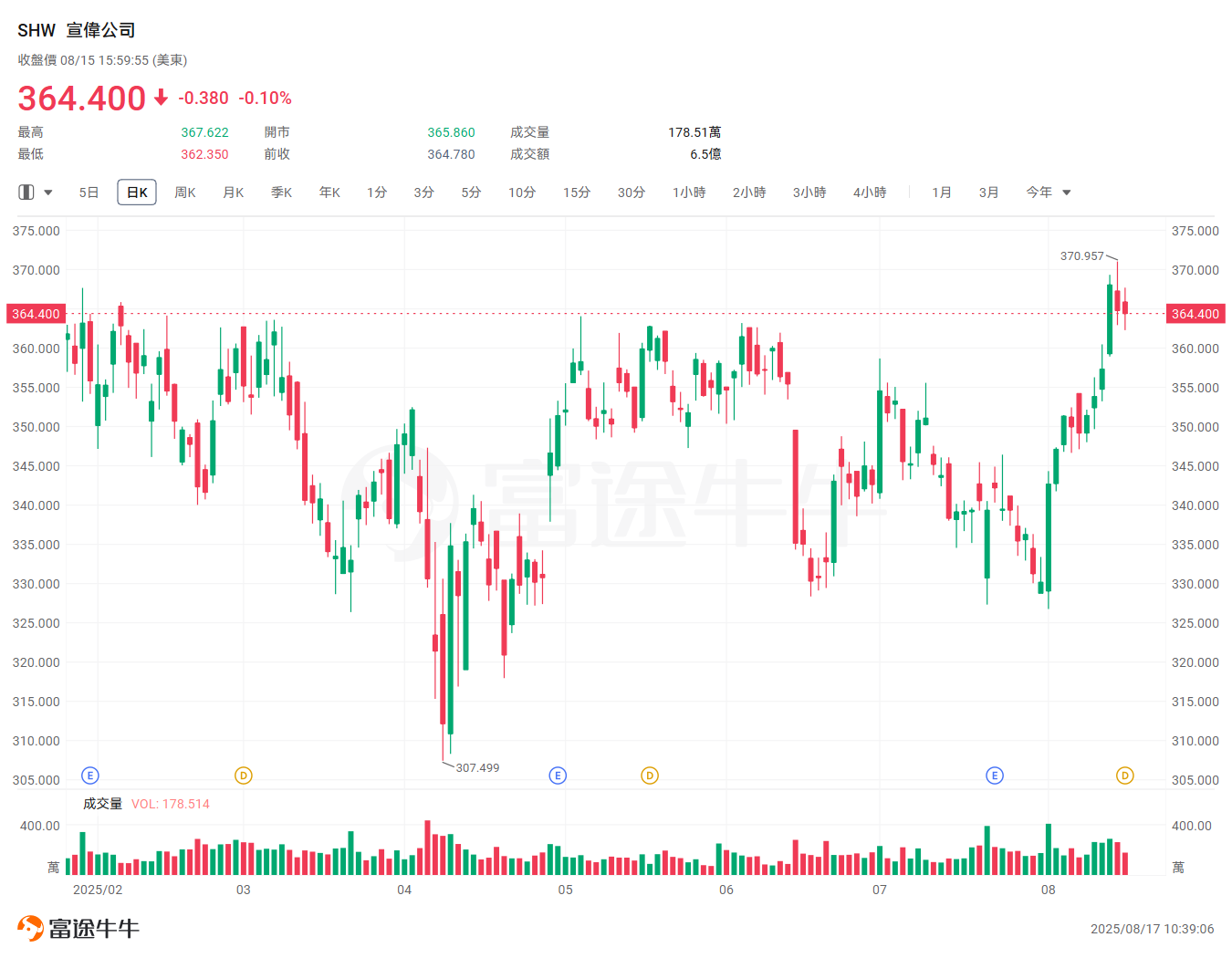Image resolution: width=1232 pixels, height=958 pixels.
Task: Choose the 1月 time range
Action: (x=942, y=193)
